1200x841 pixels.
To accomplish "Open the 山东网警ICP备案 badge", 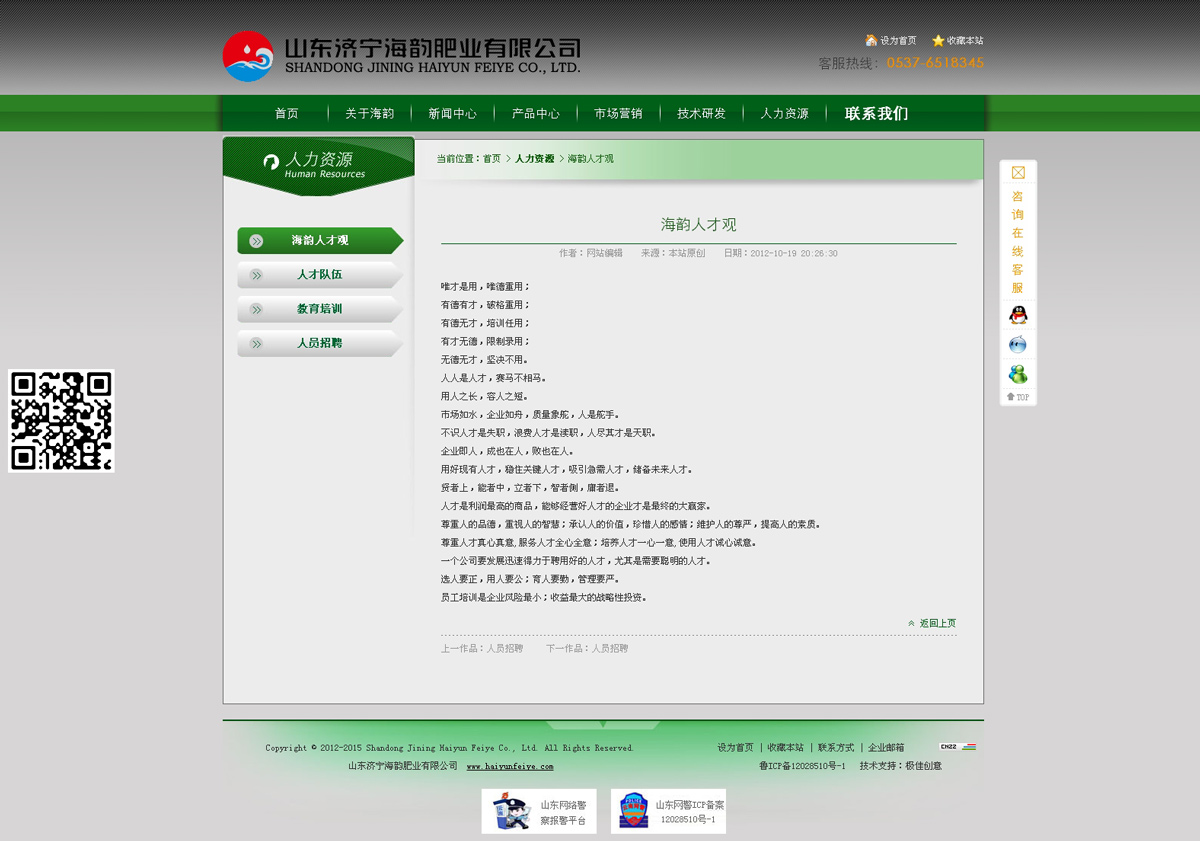I will tap(669, 811).
